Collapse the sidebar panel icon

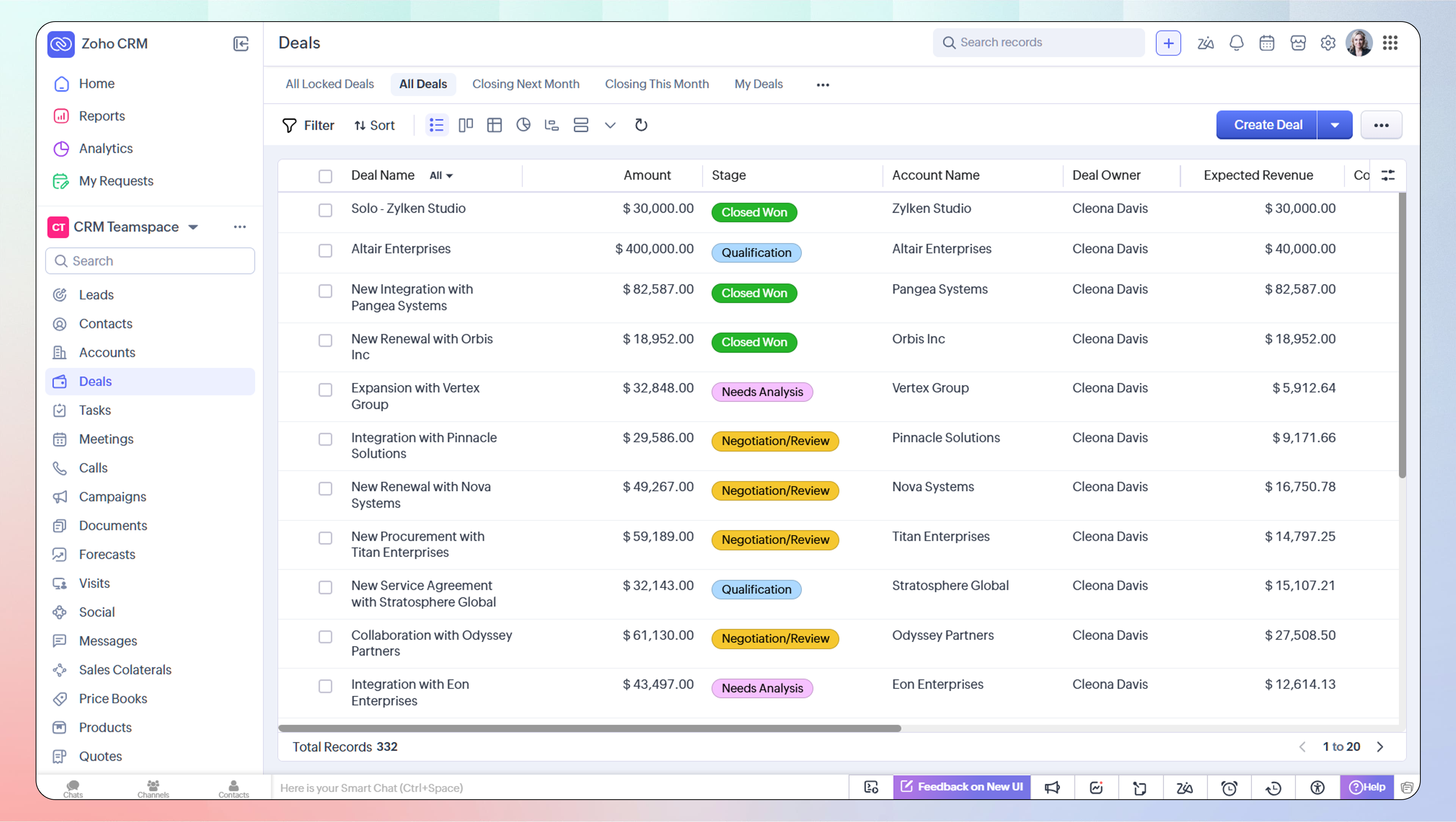tap(241, 44)
